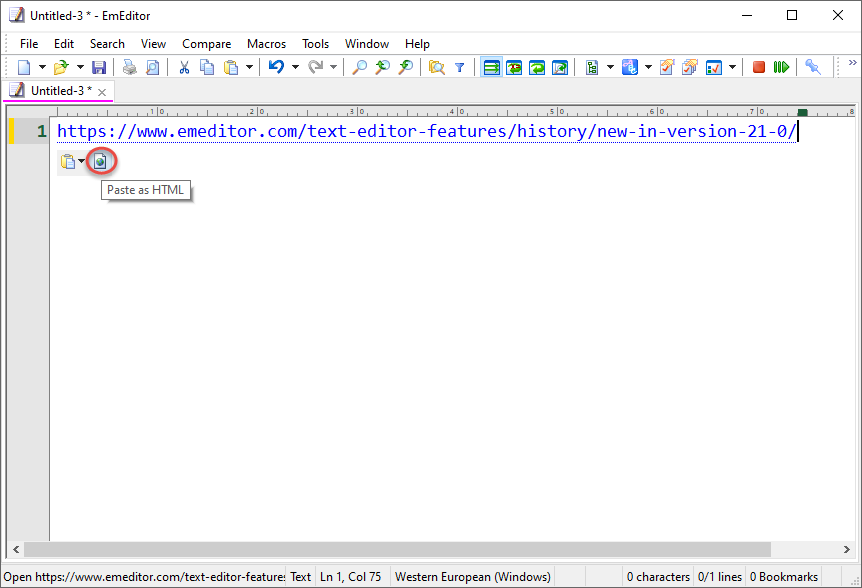The image size is (862, 588).
Task: Click the blue Filter funnel icon
Action: click(x=460, y=67)
